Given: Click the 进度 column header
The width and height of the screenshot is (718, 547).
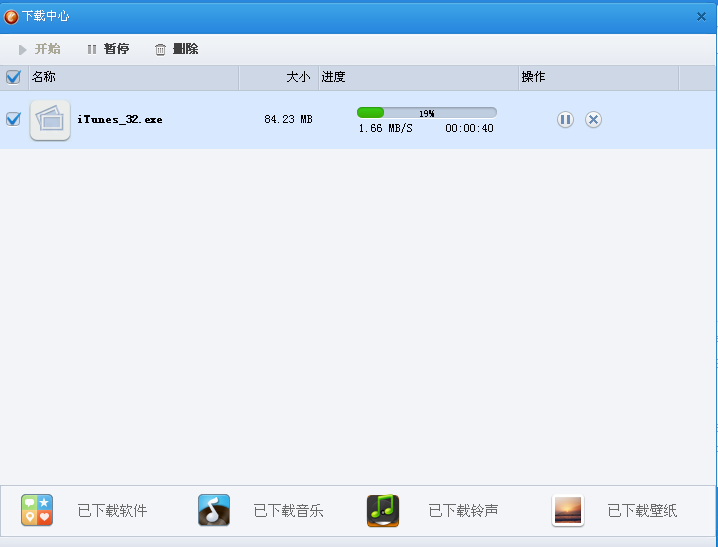Looking at the screenshot, I should tap(419, 77).
